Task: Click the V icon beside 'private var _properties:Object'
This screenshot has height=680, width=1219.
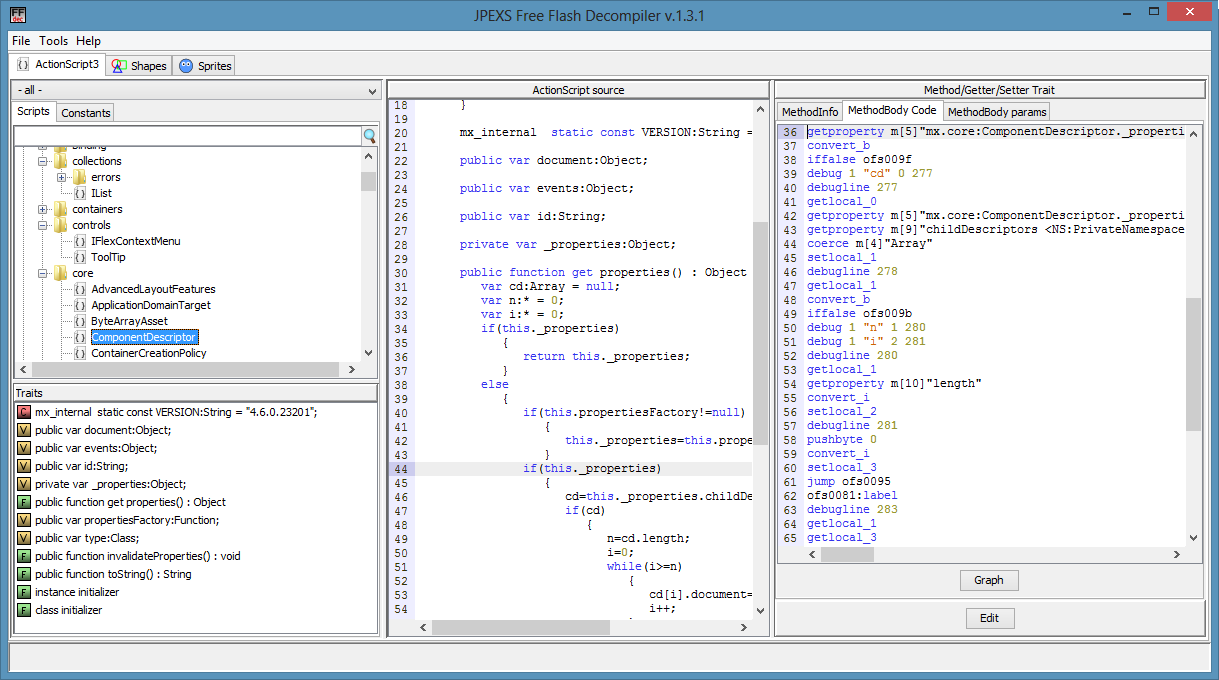Action: click(24, 484)
